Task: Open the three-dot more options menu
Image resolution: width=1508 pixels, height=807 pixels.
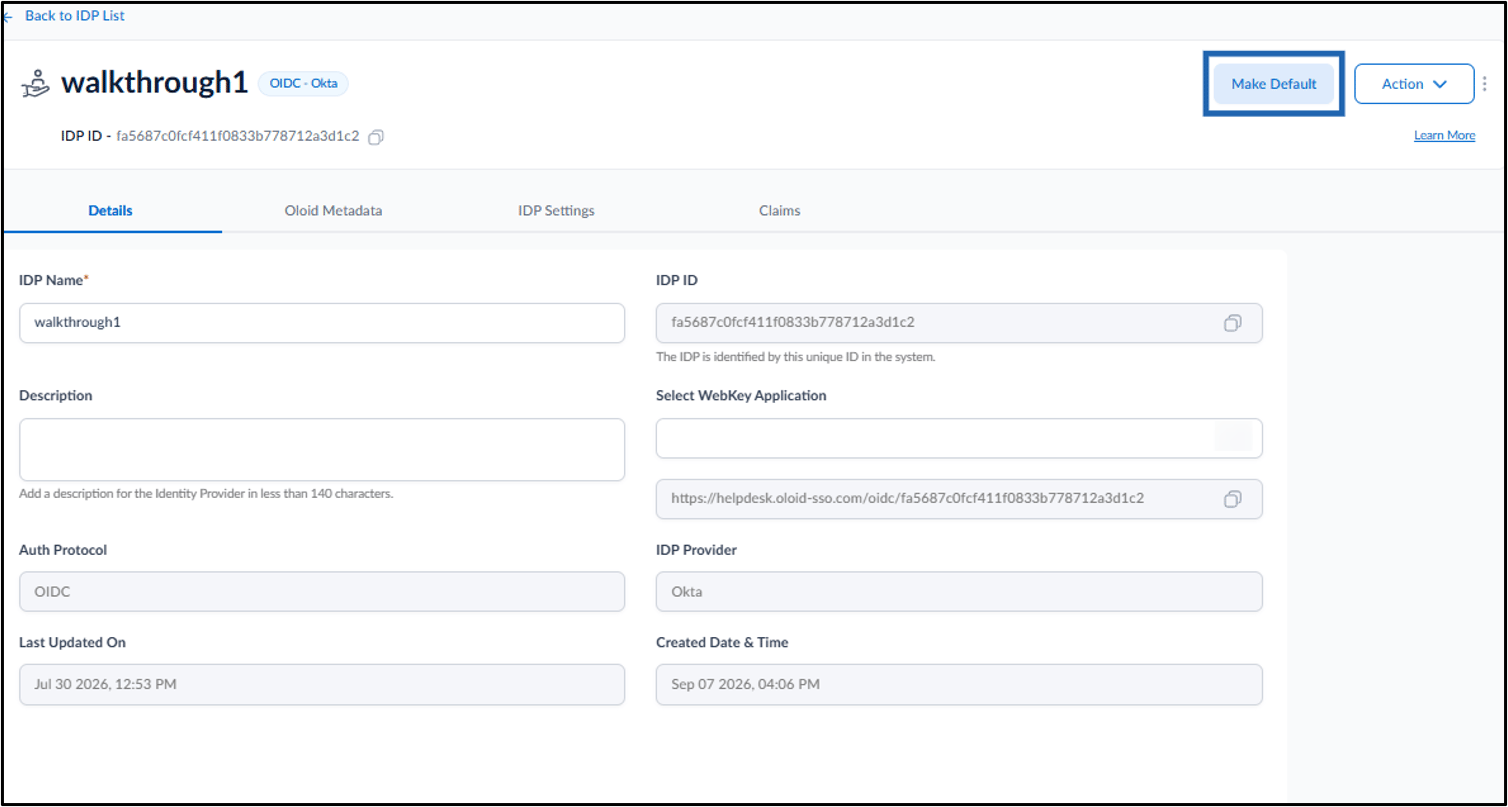Action: click(1484, 84)
